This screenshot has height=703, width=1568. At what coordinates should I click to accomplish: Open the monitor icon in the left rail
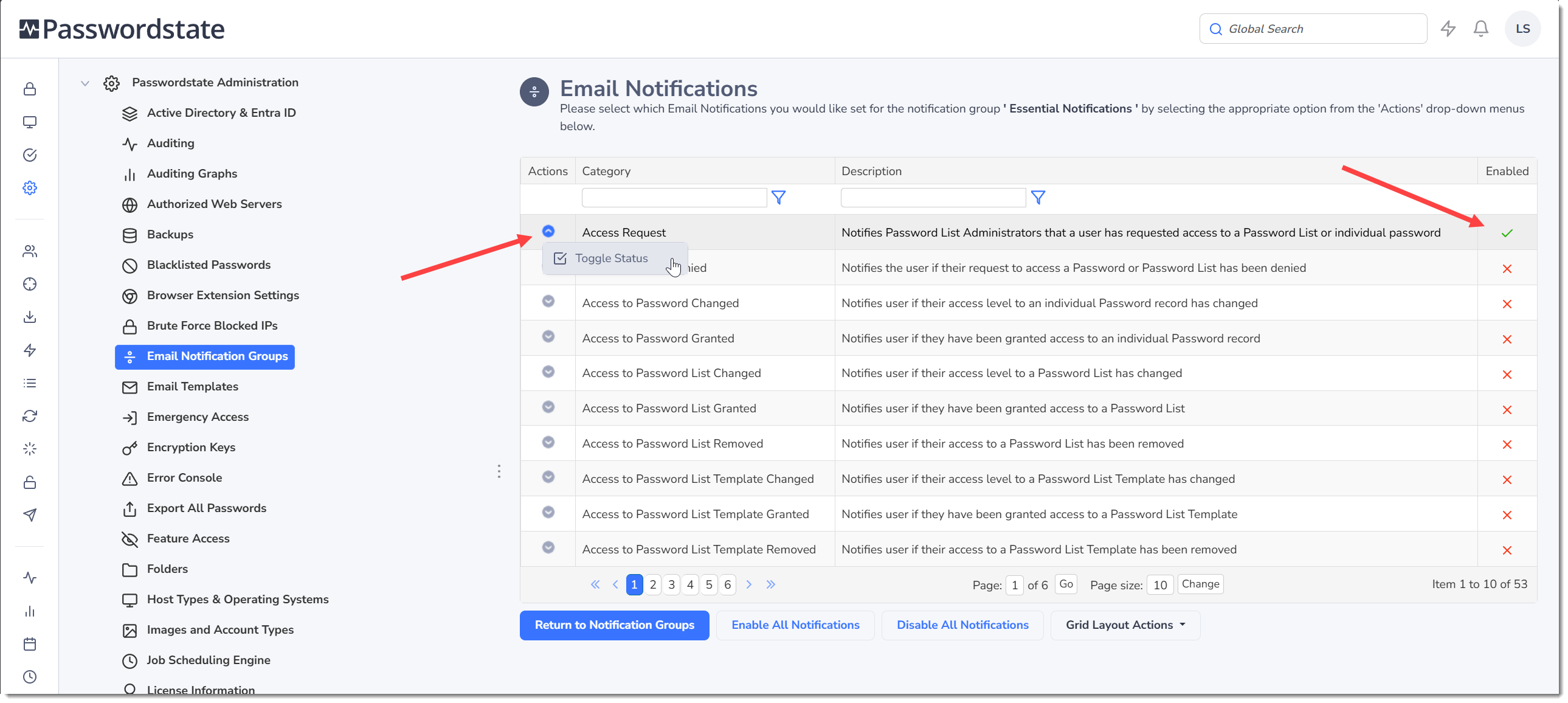29,122
